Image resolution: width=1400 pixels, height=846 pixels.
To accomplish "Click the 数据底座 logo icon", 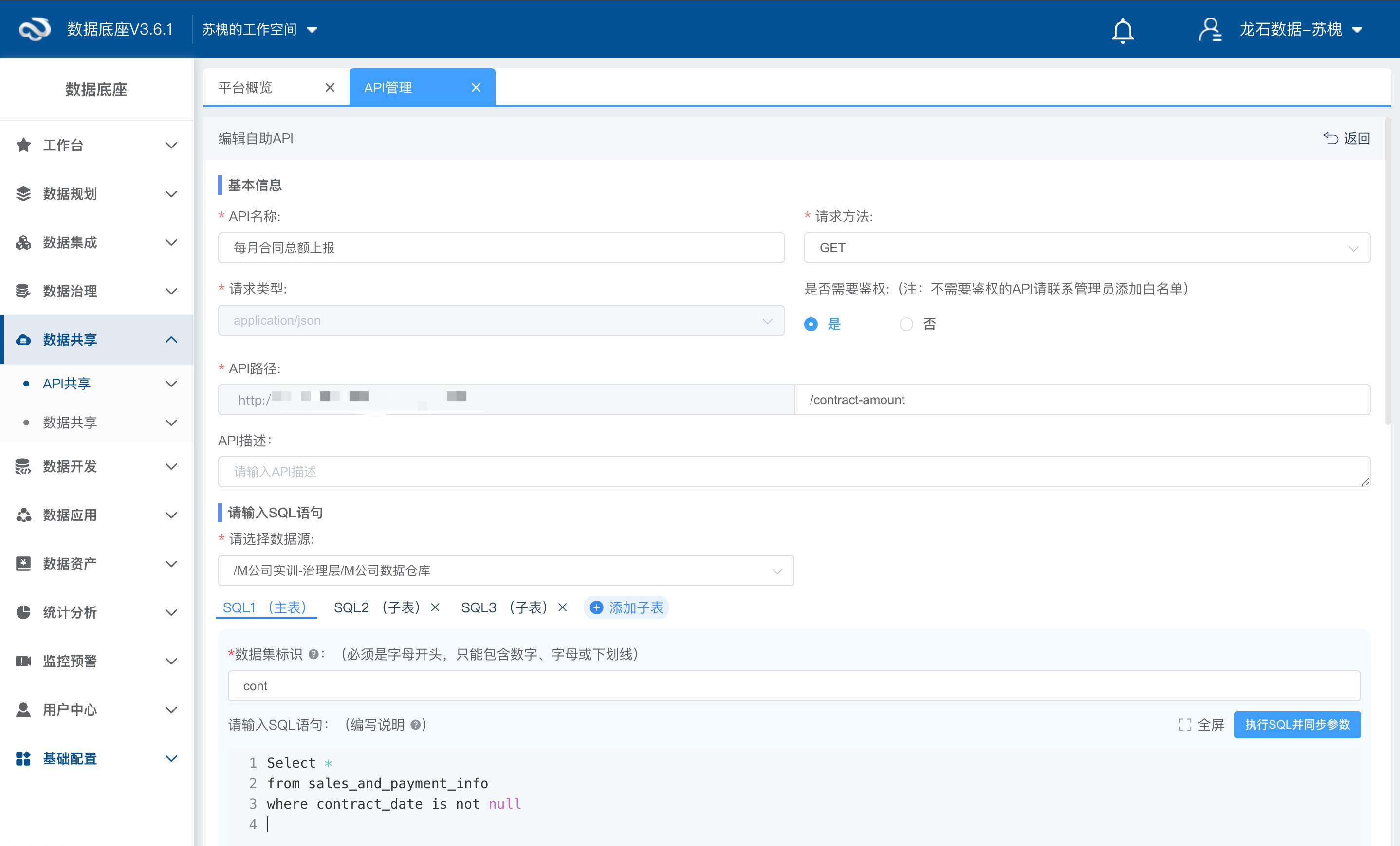I will 35,29.
